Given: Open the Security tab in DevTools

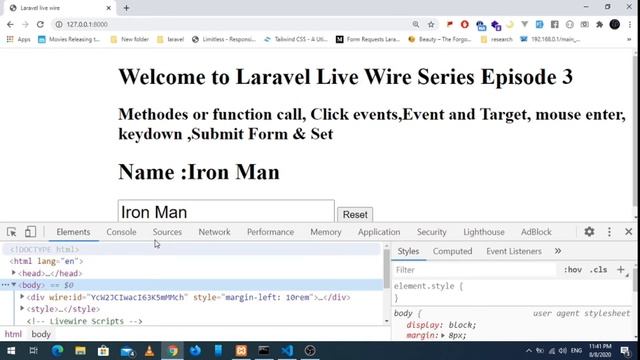Looking at the screenshot, I should (x=431, y=232).
